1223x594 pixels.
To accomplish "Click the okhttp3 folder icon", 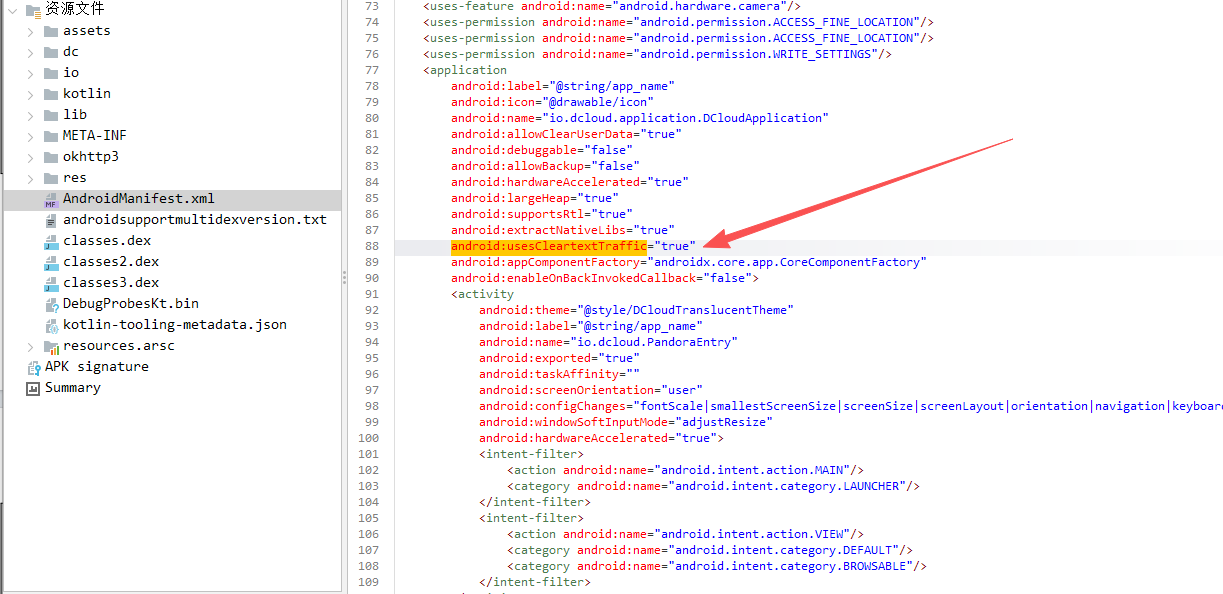I will point(51,157).
